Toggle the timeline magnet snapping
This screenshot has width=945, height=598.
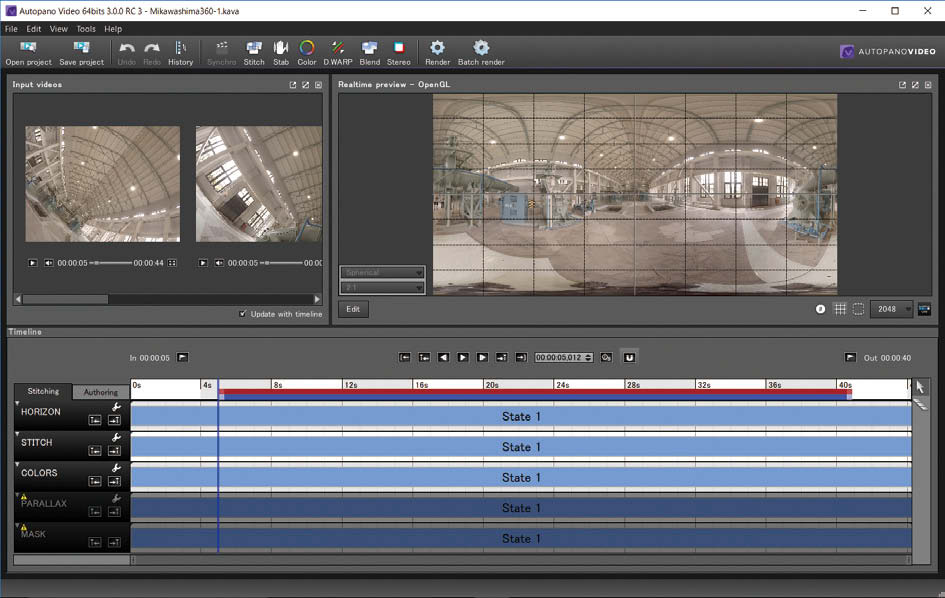pyautogui.click(x=629, y=357)
